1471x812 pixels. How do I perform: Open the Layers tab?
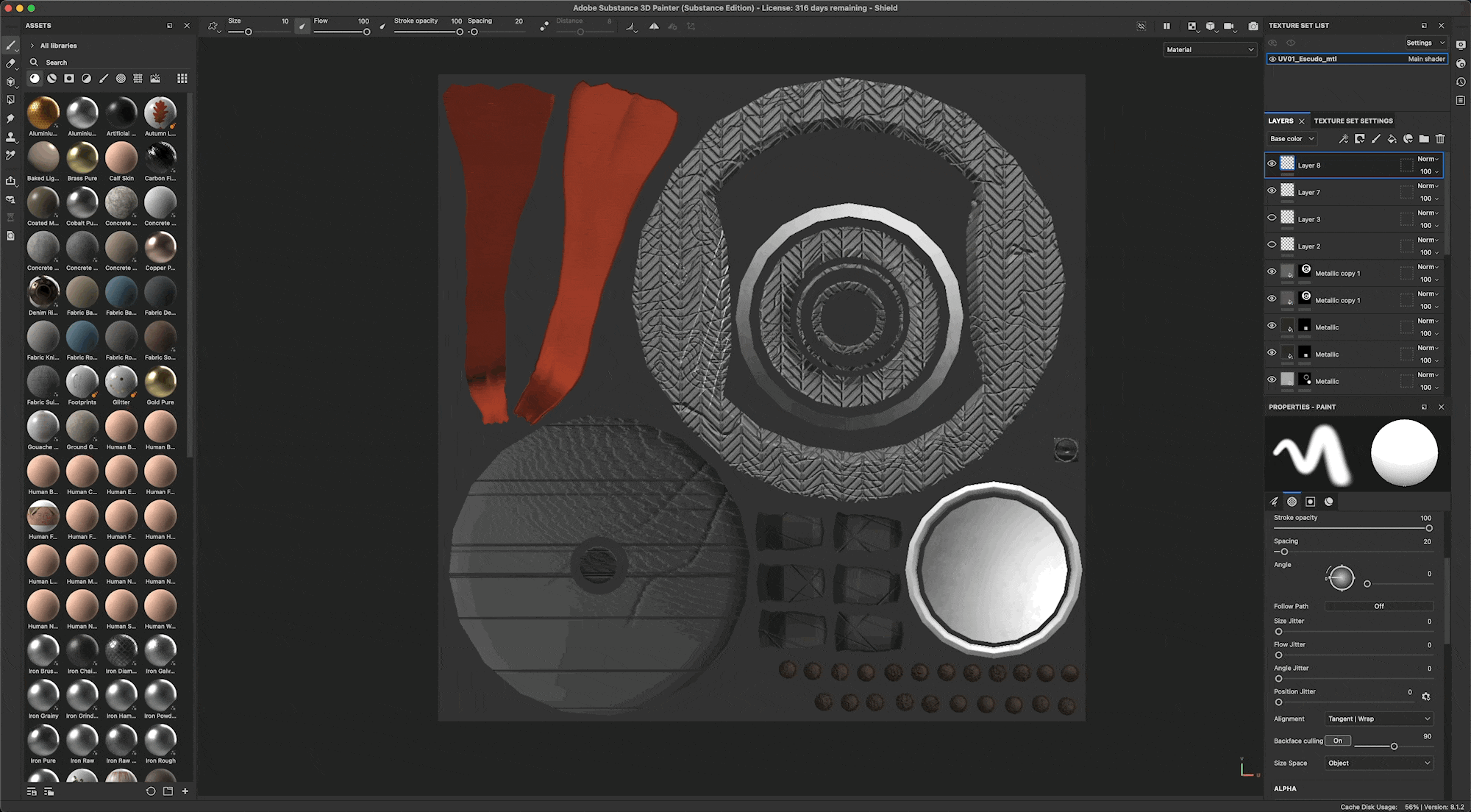tap(1280, 121)
